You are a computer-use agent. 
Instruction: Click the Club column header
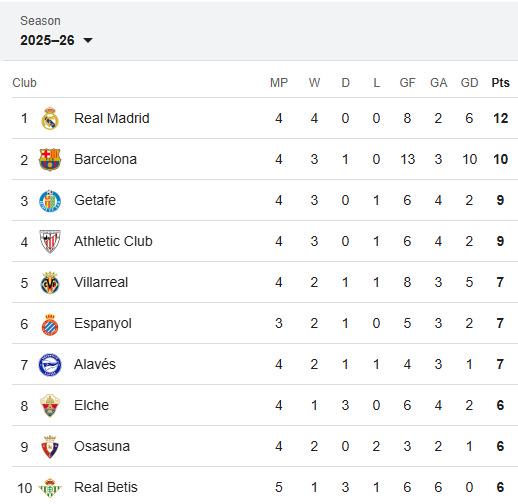24,83
